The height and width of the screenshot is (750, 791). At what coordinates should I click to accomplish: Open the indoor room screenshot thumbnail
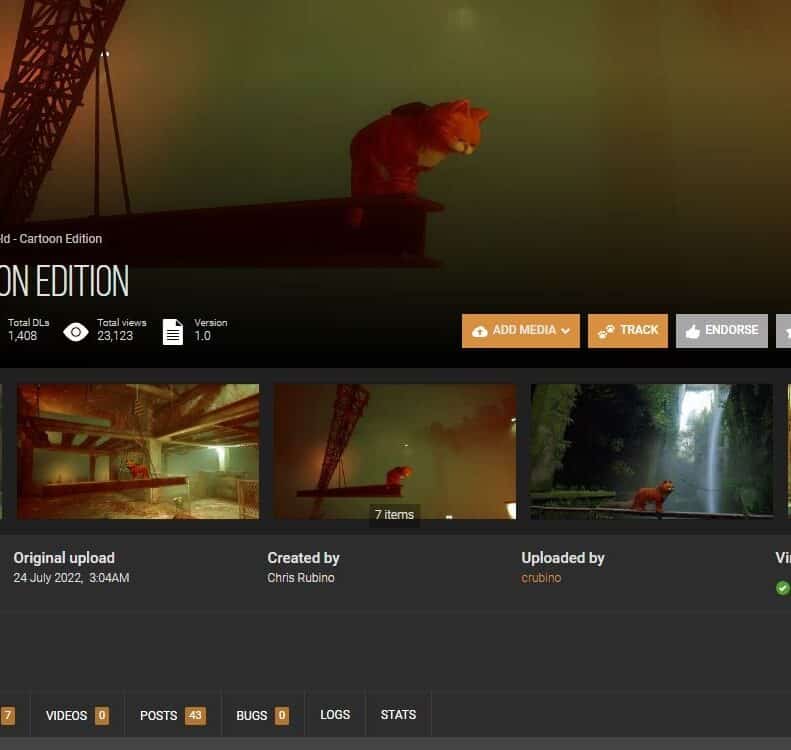138,451
